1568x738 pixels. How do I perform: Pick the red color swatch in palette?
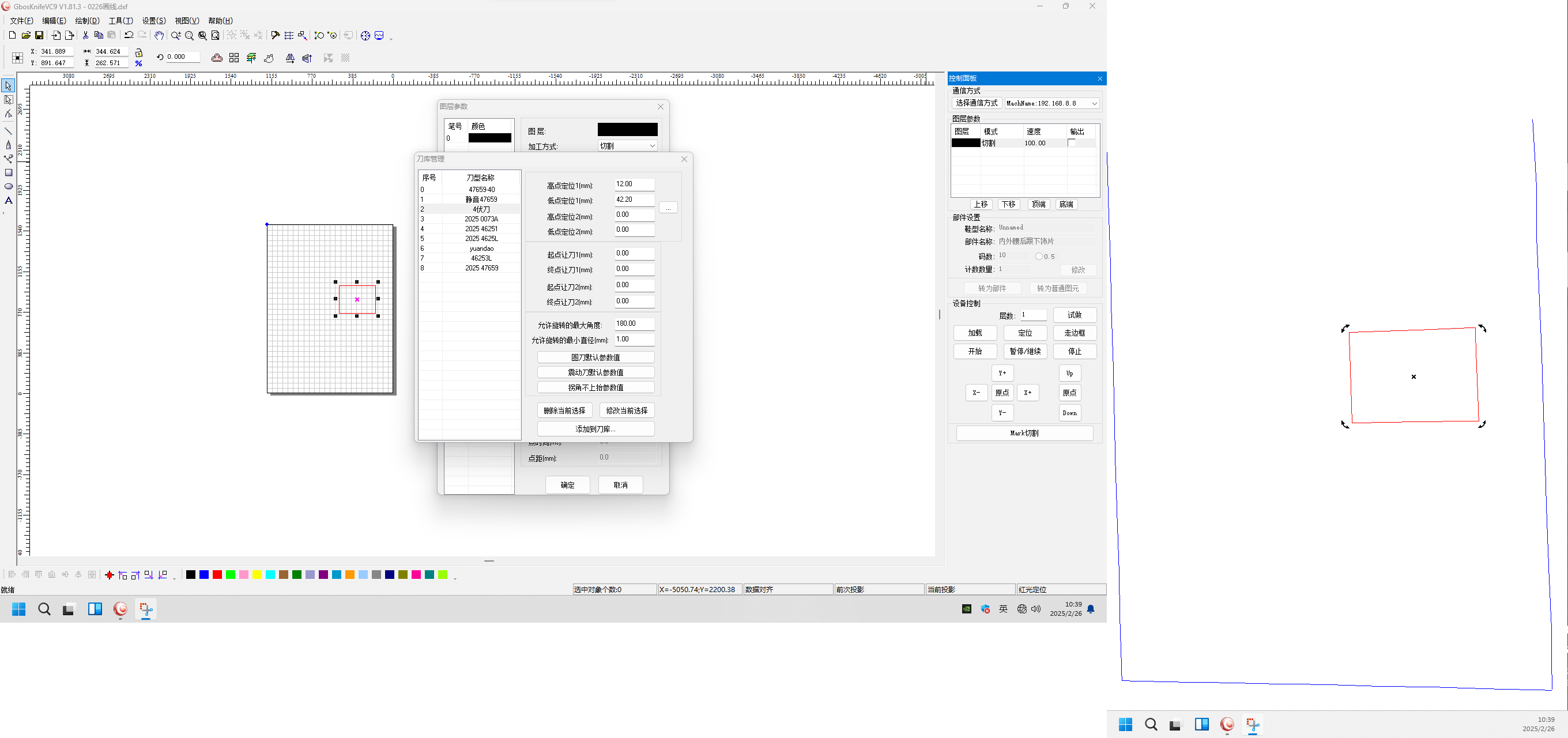tap(217, 575)
